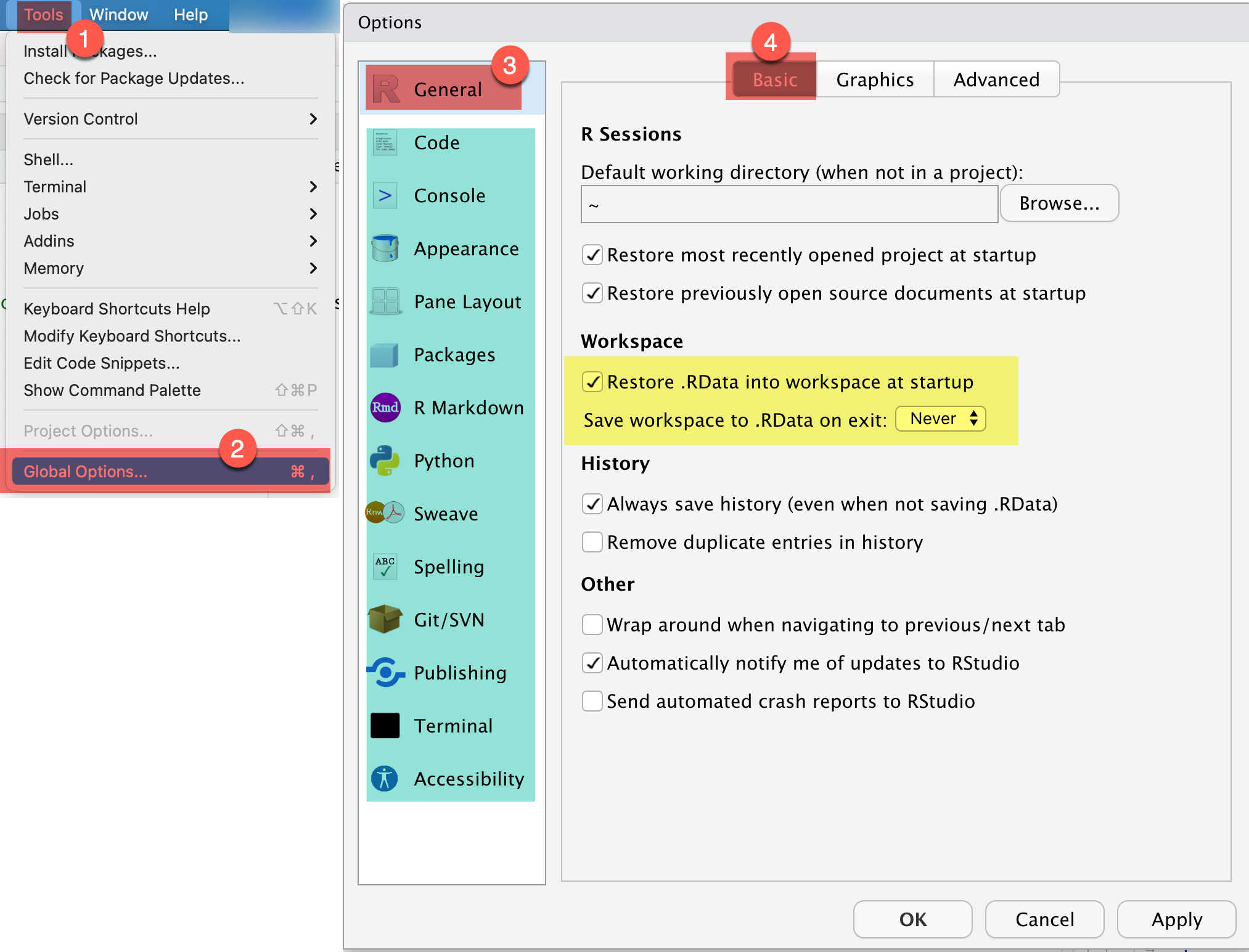This screenshot has height=952, width=1249.
Task: Switch to the Graphics tab
Action: coord(875,80)
